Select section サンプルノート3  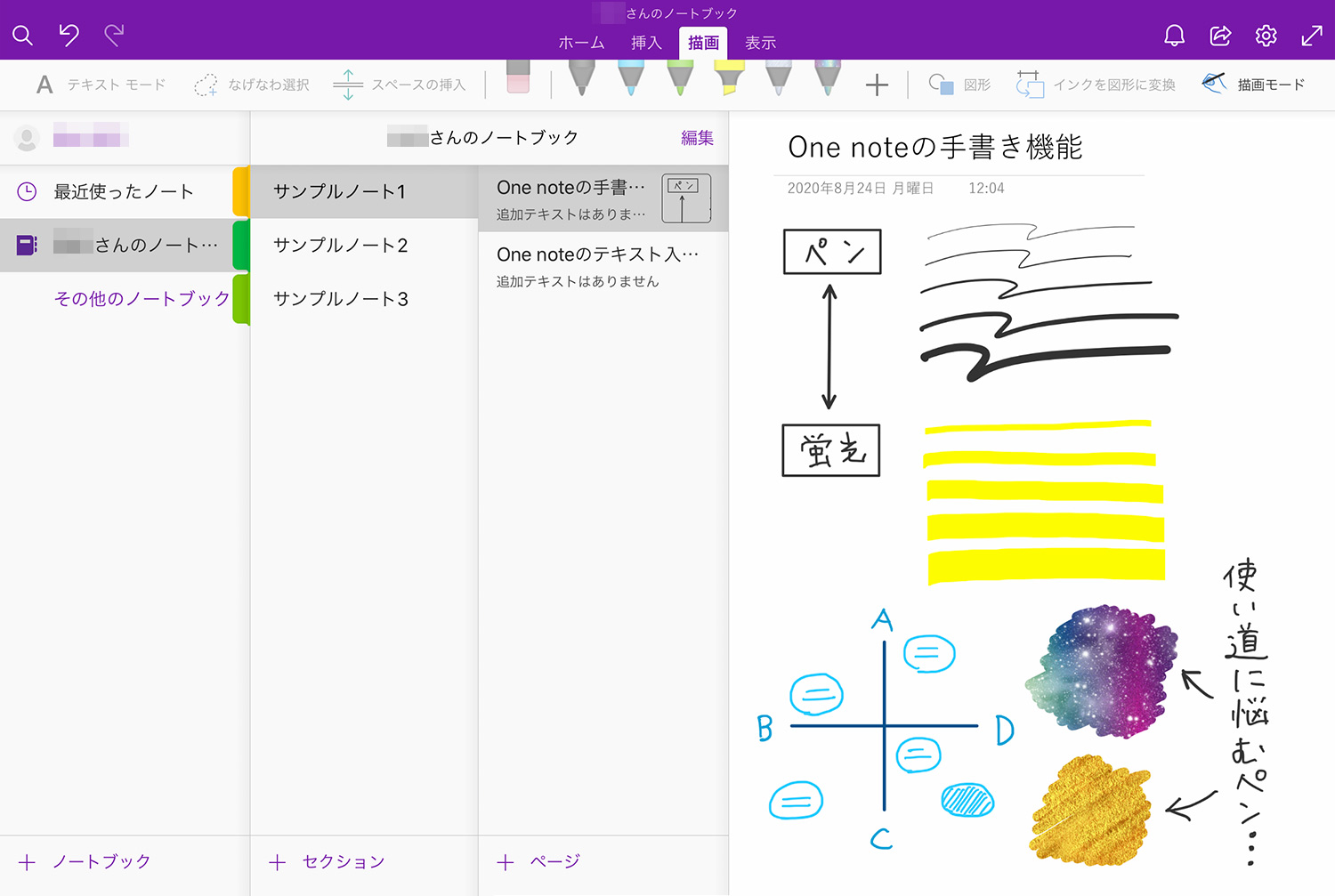[x=364, y=299]
